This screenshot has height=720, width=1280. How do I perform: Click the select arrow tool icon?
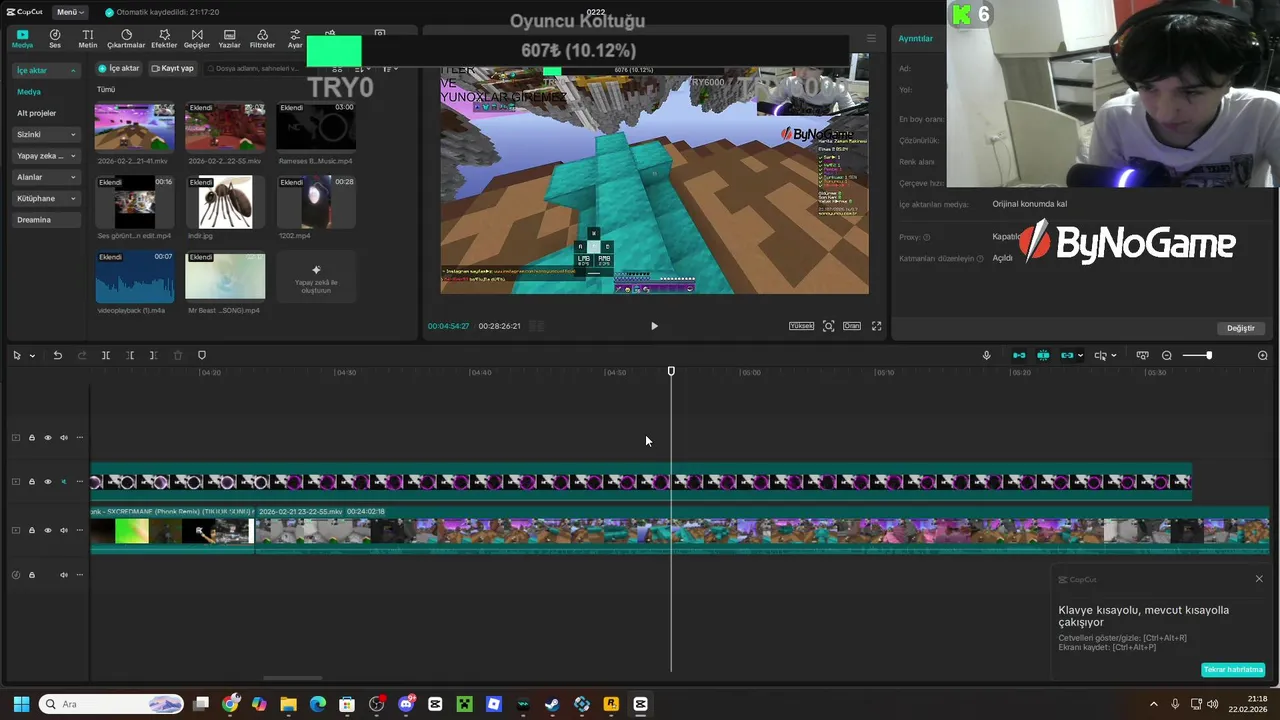pos(16,355)
